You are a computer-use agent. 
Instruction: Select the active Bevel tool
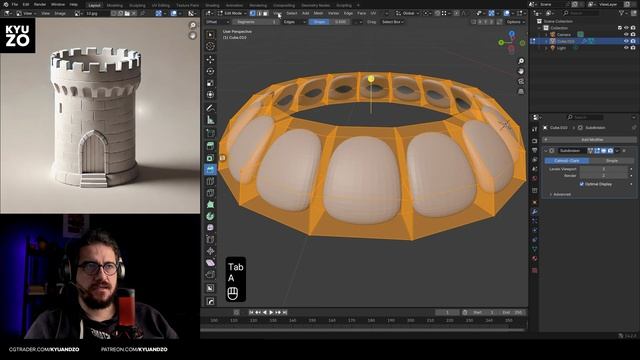[210, 169]
